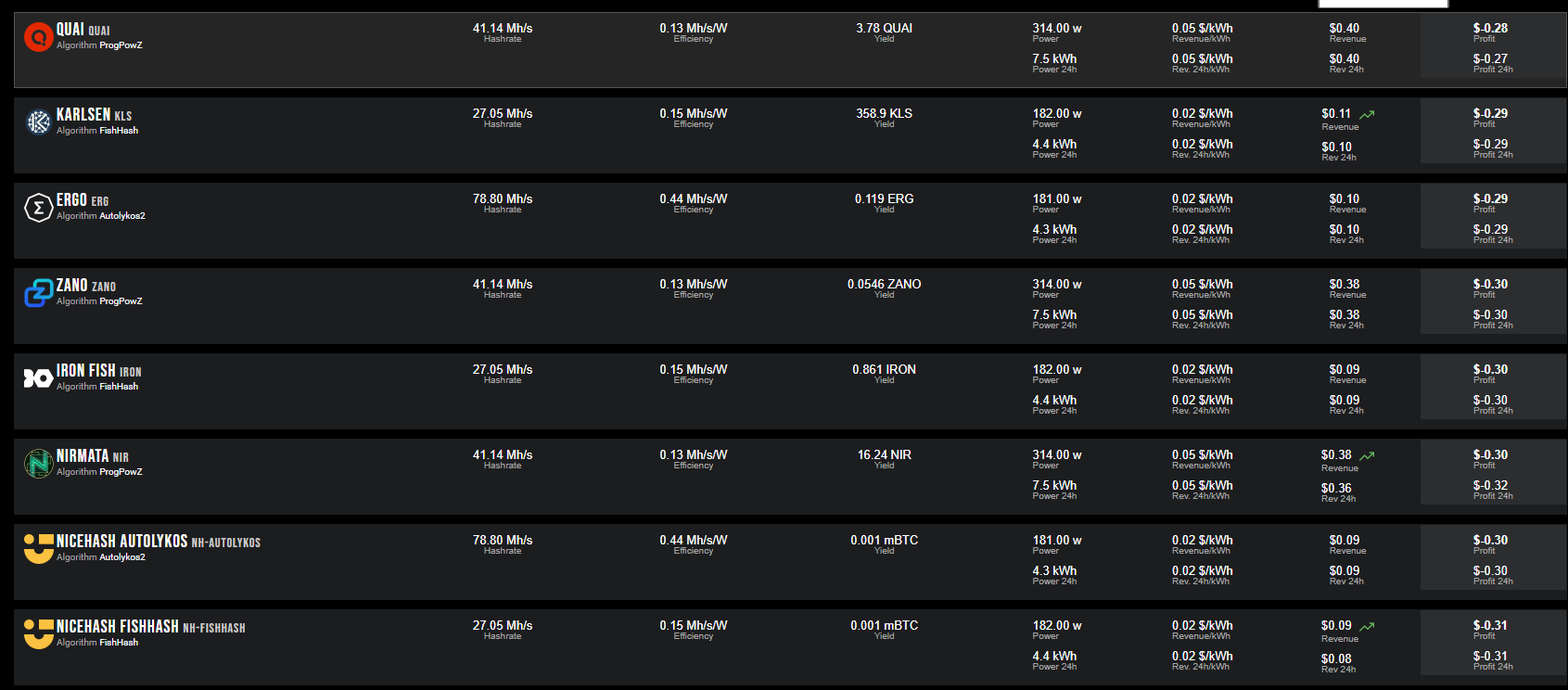Click Karlsen revenue trend arrow icon
The height and width of the screenshot is (690, 1568).
coord(1367,115)
